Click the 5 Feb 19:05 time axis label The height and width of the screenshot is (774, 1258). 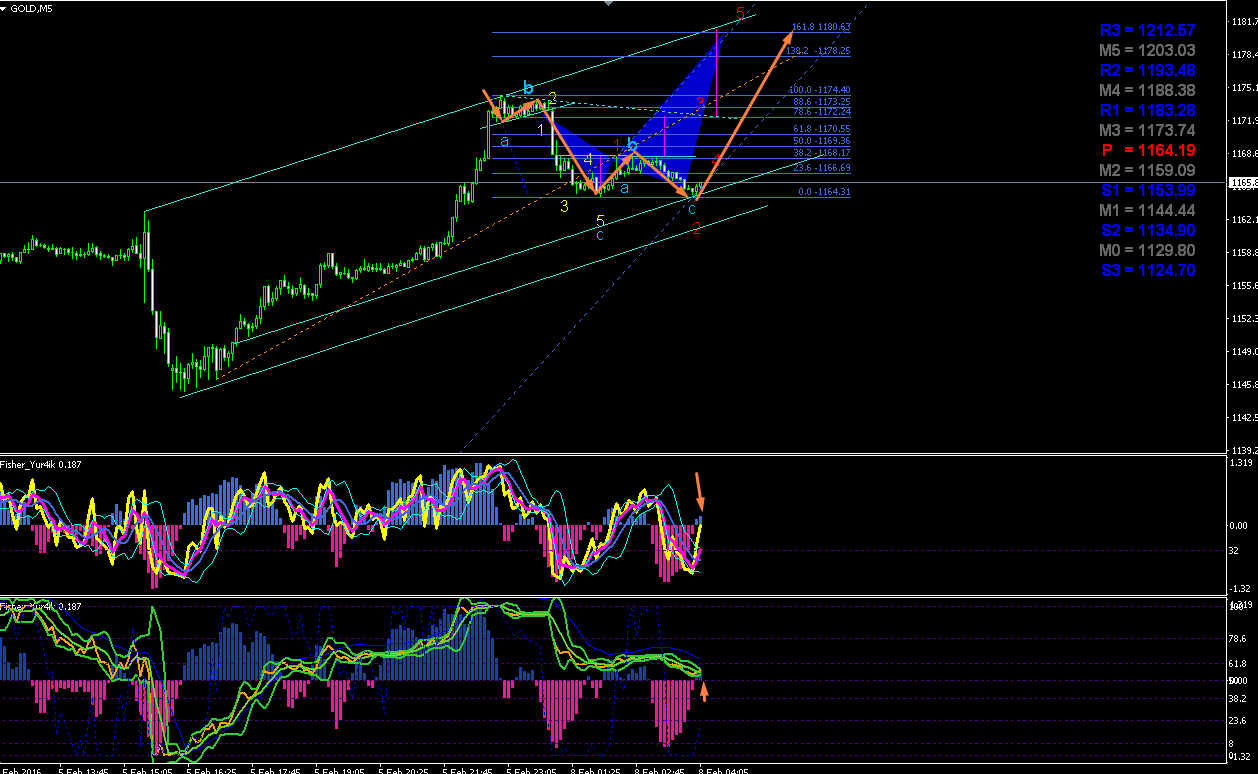(x=339, y=770)
